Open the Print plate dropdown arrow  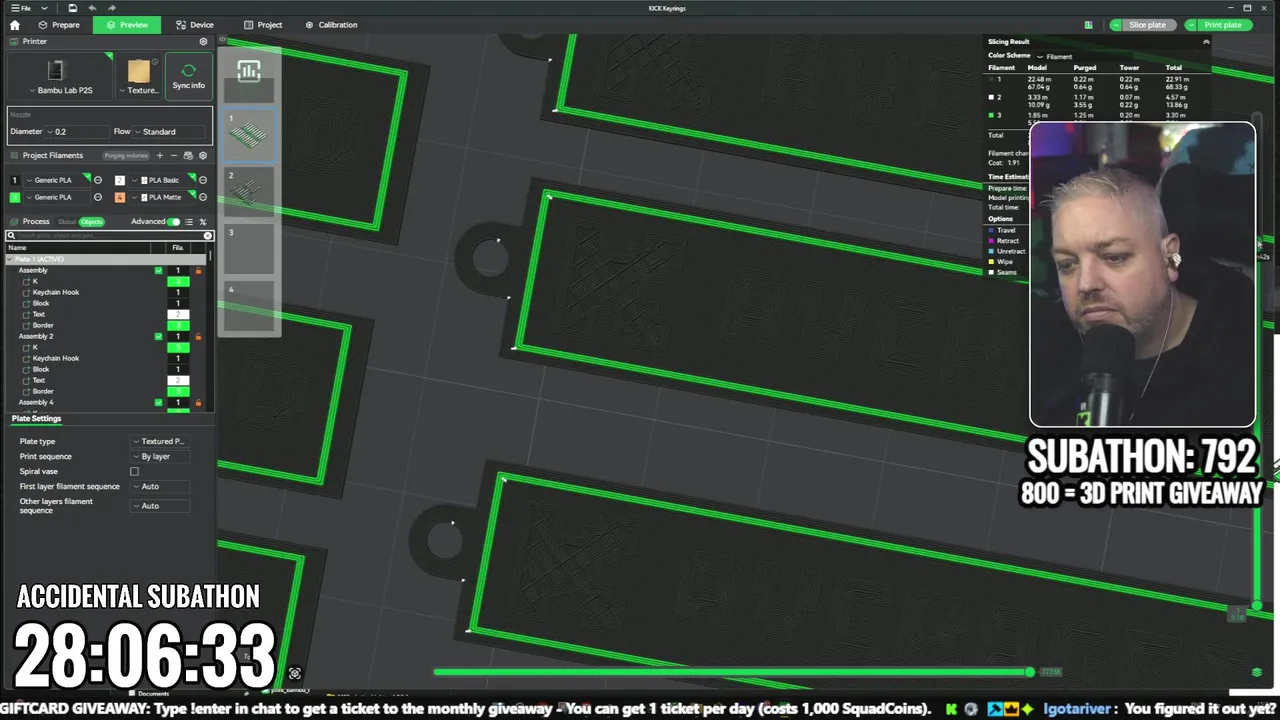[x=1191, y=25]
